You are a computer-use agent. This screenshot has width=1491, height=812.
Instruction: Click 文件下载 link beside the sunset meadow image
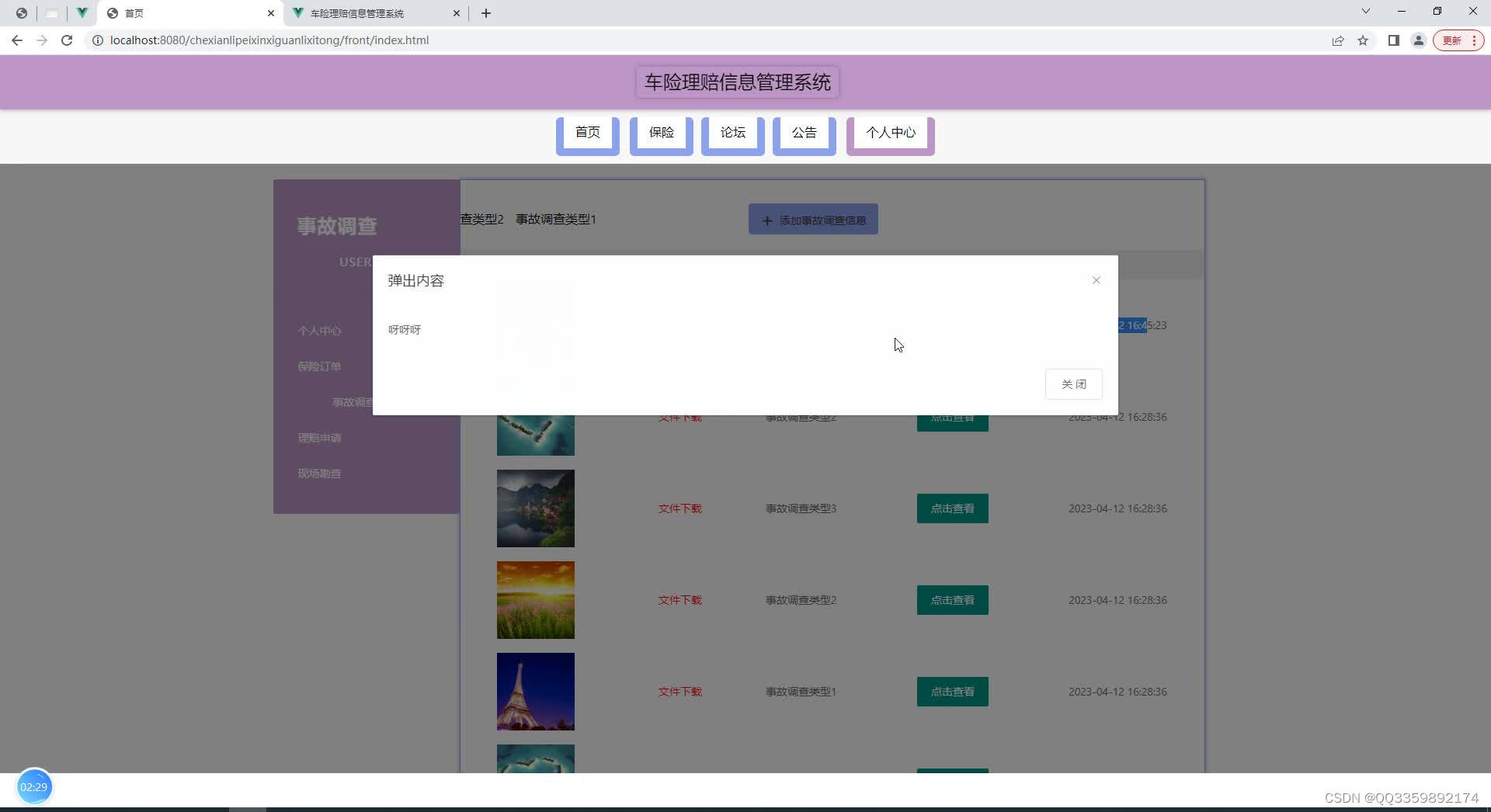pyautogui.click(x=679, y=600)
